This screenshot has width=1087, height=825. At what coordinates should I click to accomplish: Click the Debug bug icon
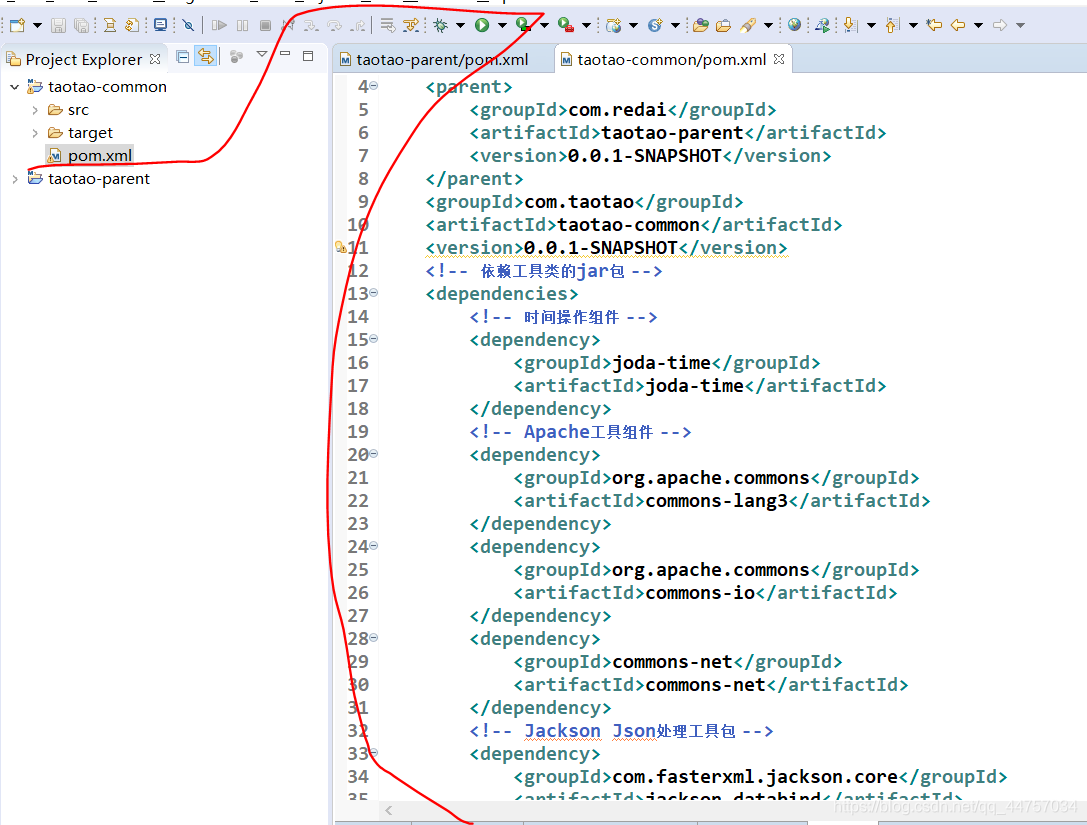click(440, 26)
